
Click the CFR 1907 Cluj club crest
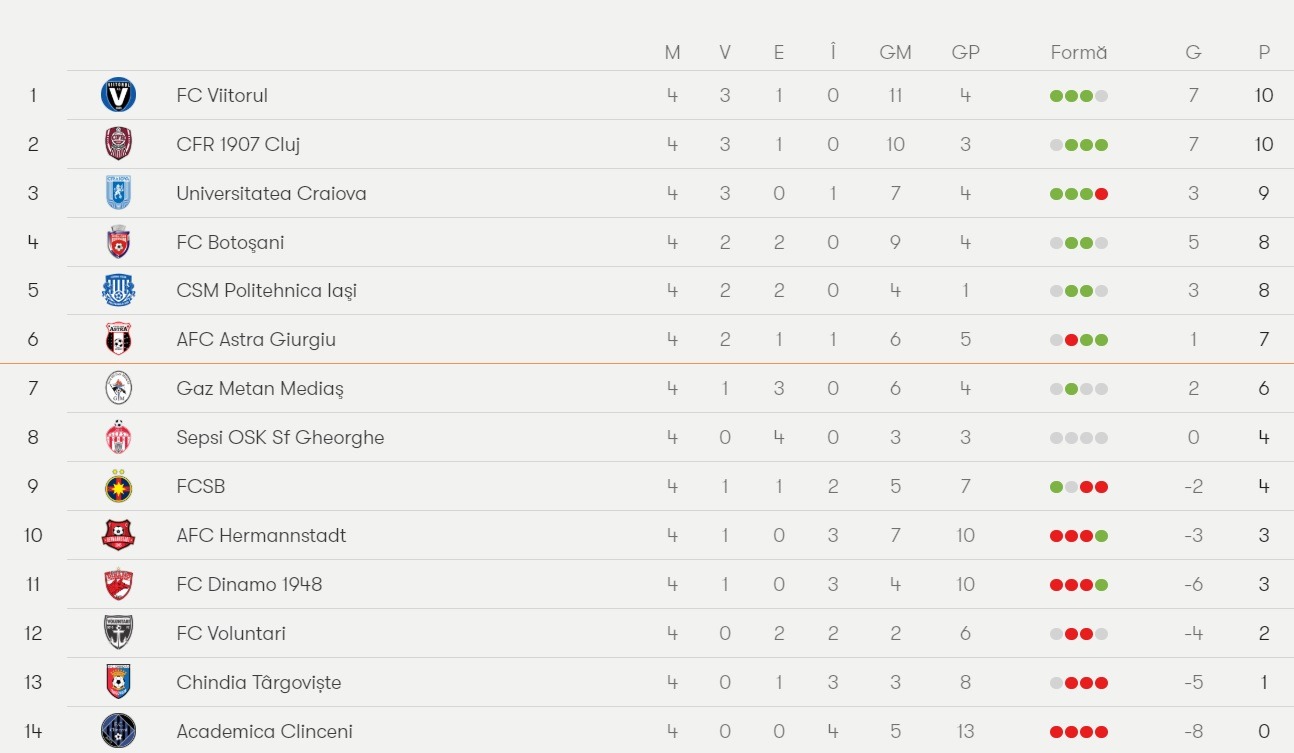pos(118,144)
